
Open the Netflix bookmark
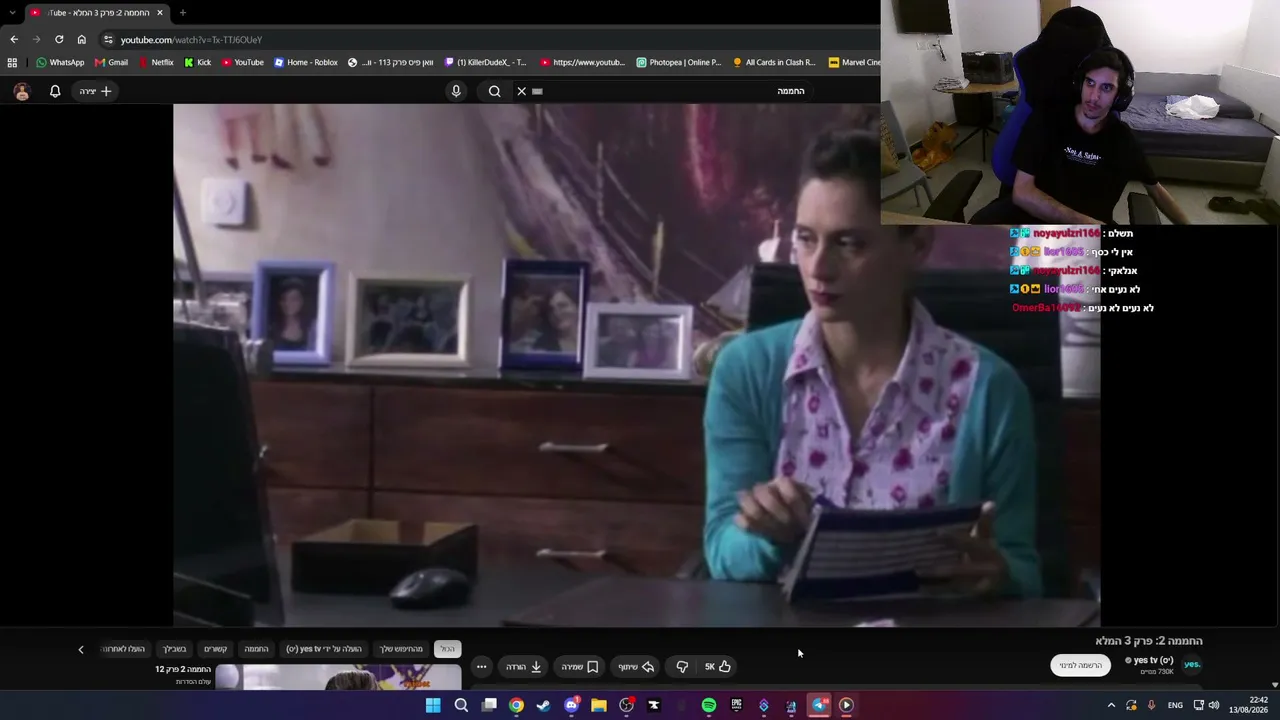pos(156,62)
